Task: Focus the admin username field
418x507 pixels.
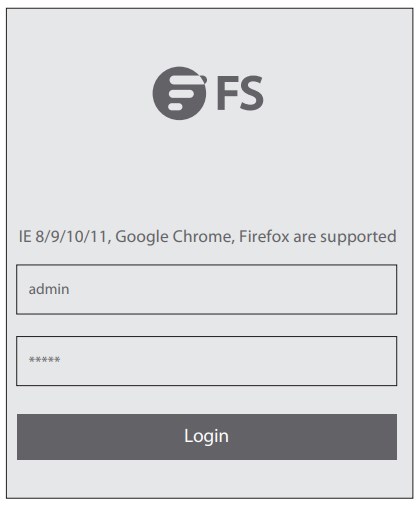Action: point(207,289)
